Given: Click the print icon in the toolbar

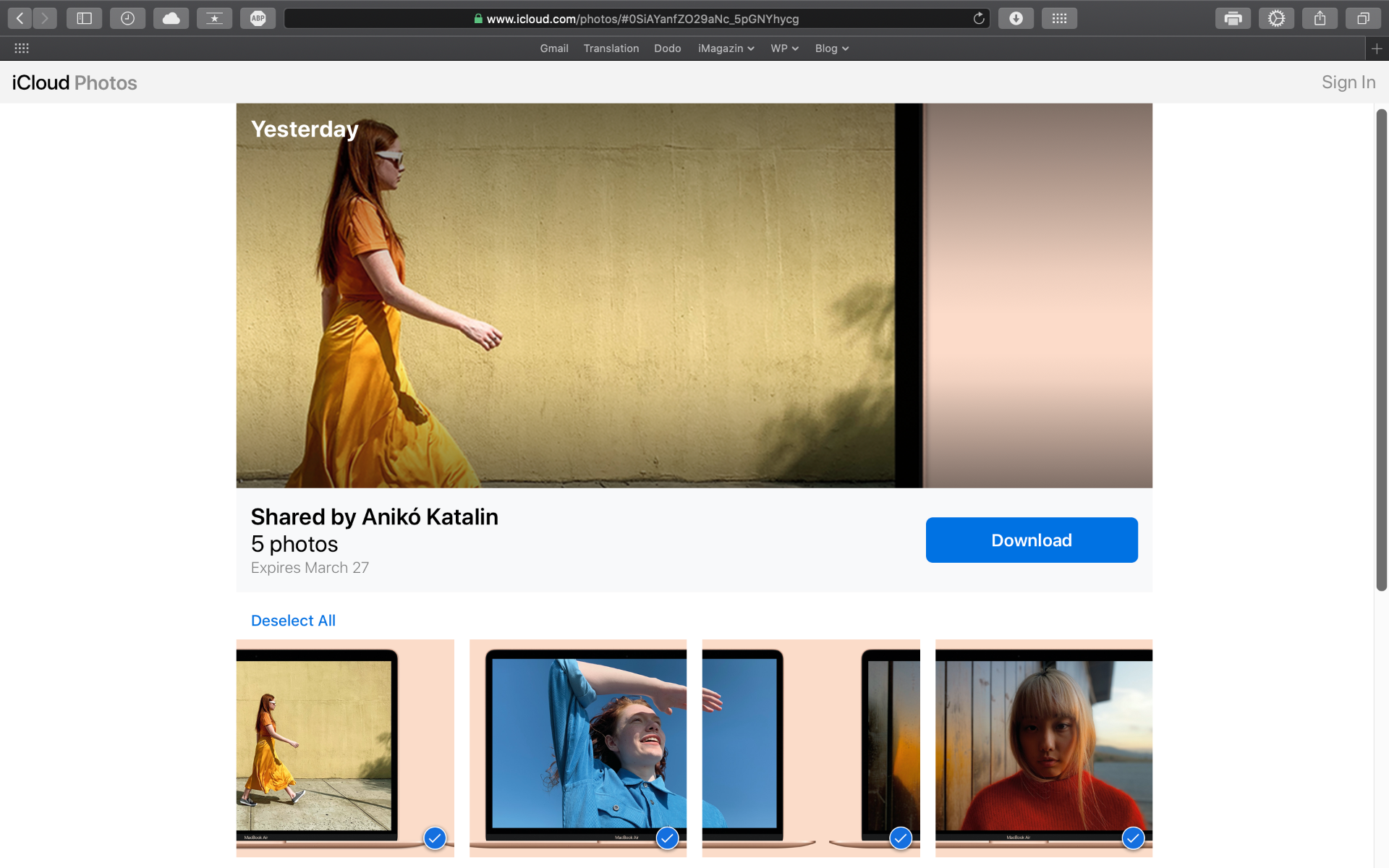Looking at the screenshot, I should (x=1233, y=19).
